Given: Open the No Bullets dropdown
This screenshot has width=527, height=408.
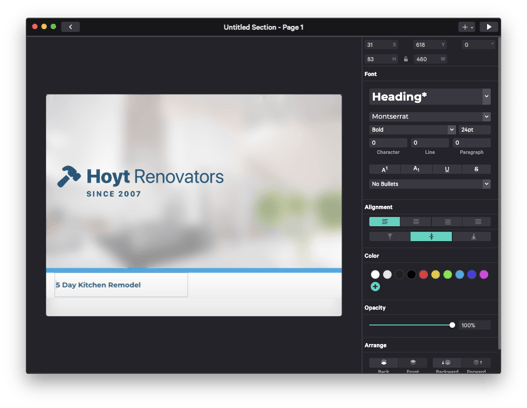Looking at the screenshot, I should click(x=430, y=184).
